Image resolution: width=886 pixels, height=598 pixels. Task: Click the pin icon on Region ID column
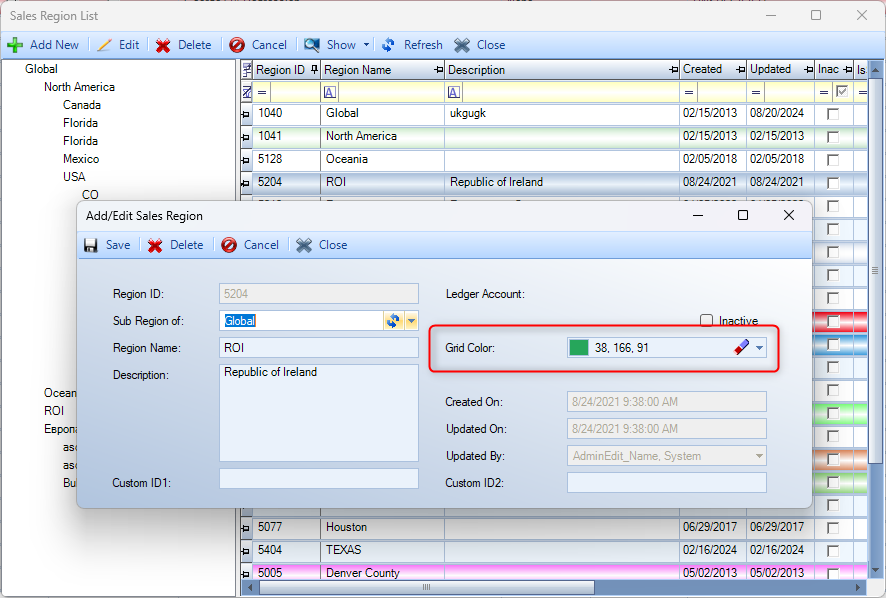point(315,70)
